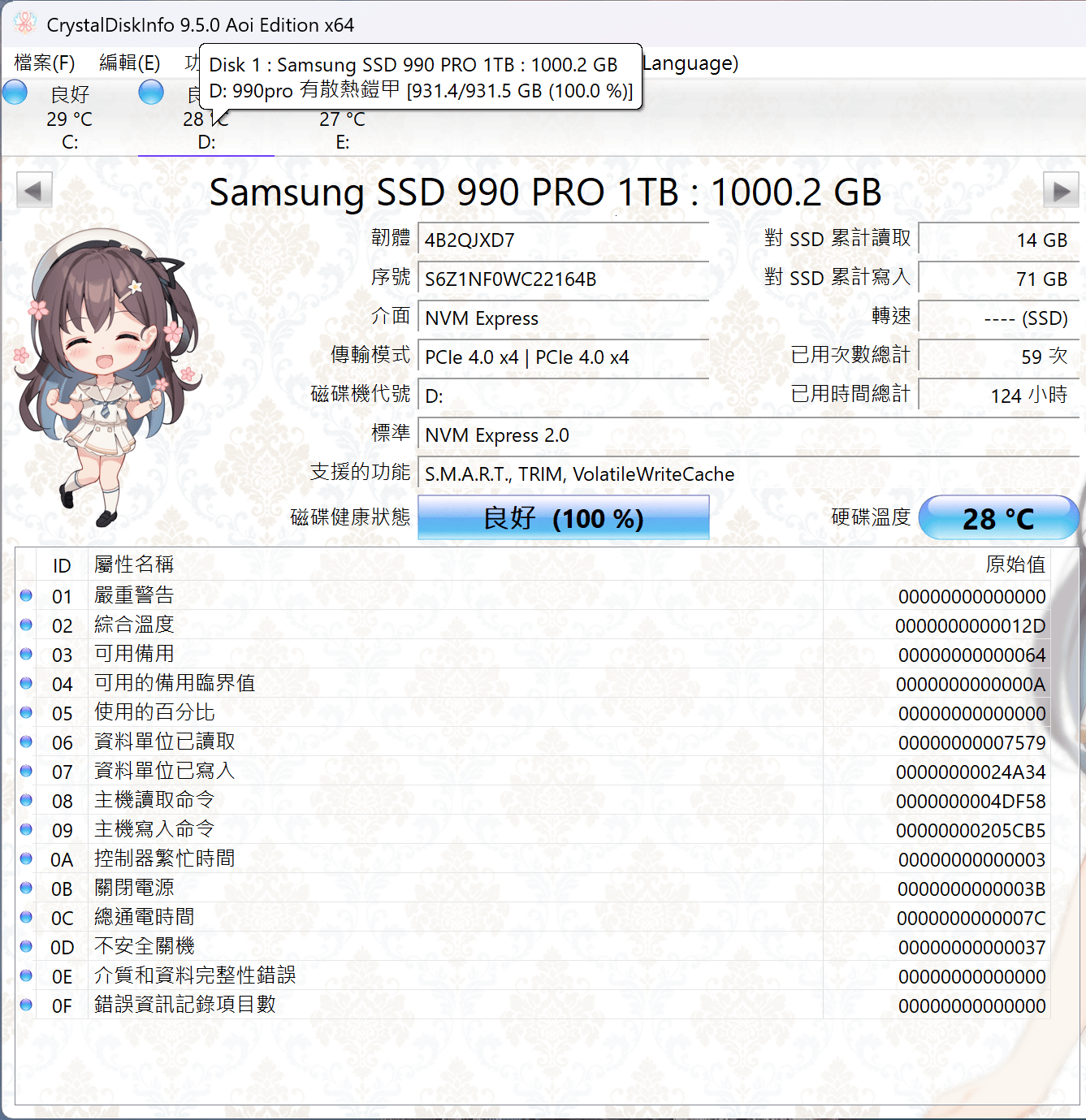Image resolution: width=1086 pixels, height=1120 pixels.
Task: Select the 介質和資料完整性錯誤 attribute name
Action: click(195, 975)
